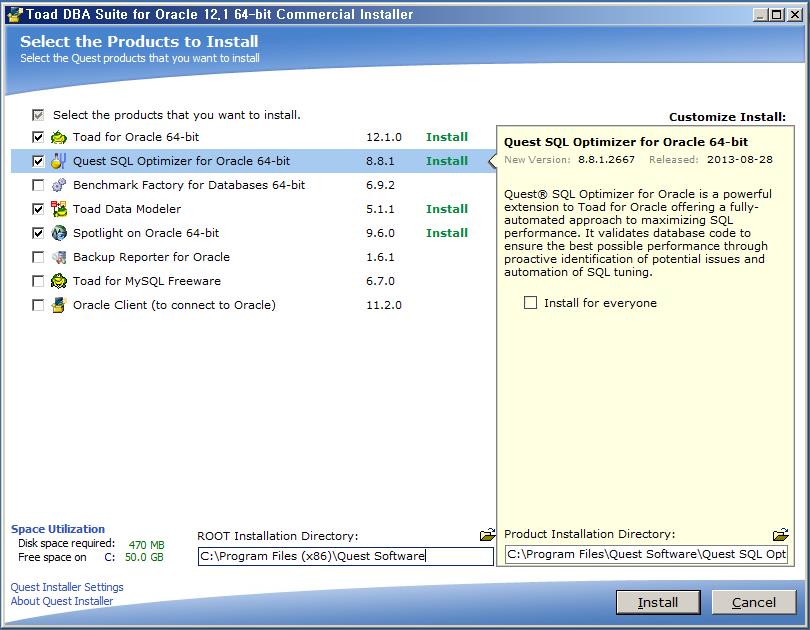Image resolution: width=810 pixels, height=630 pixels.
Task: Click the Backup Reporter for Oracle icon
Action: coord(59,257)
